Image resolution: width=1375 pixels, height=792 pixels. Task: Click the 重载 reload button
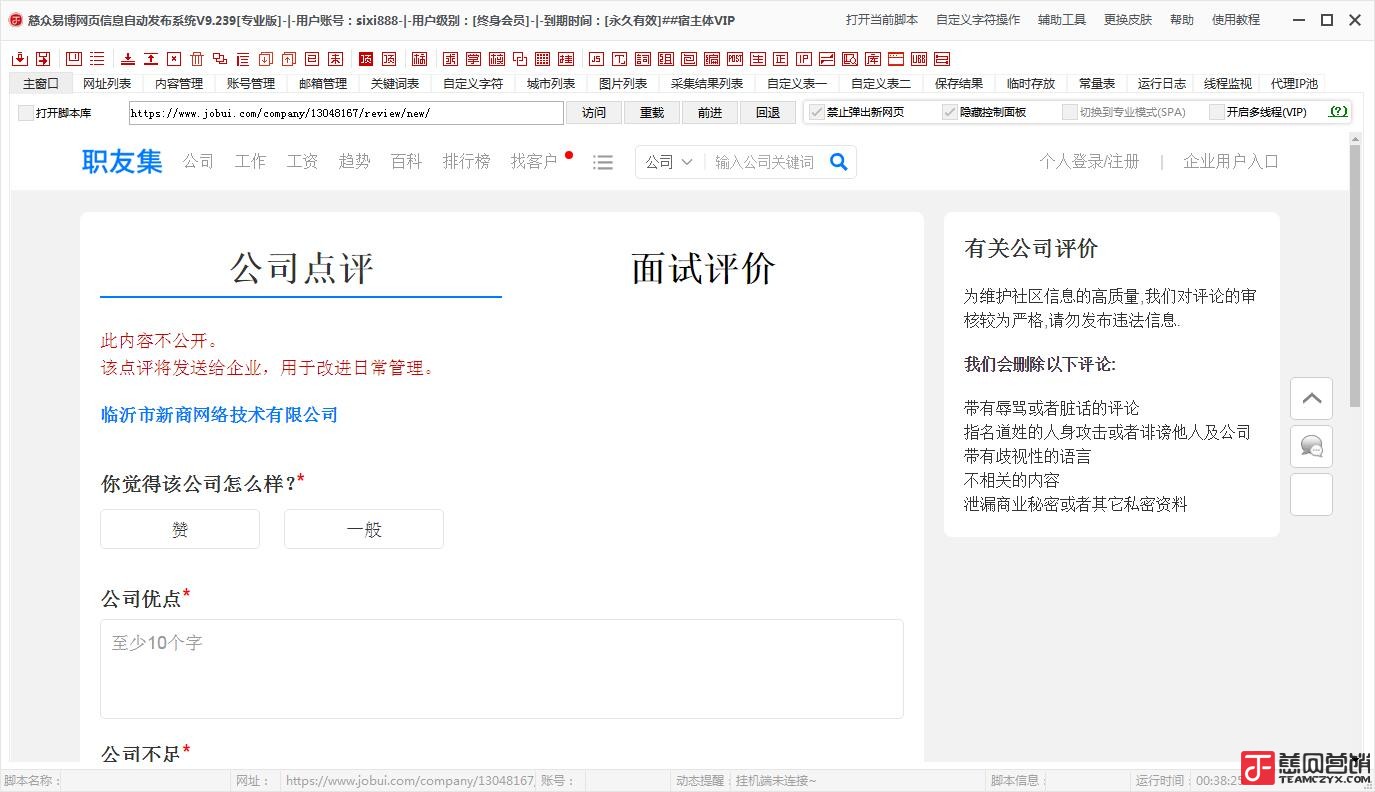click(652, 113)
